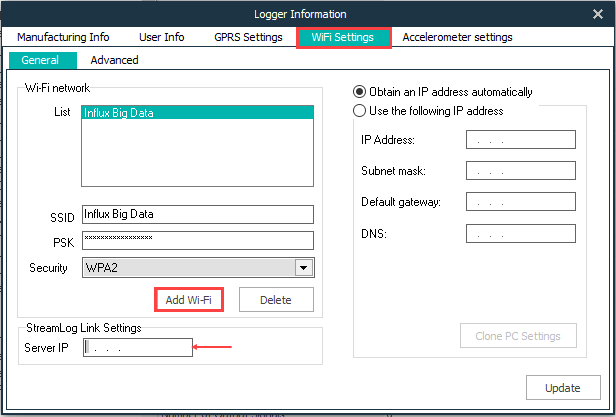This screenshot has height=417, width=616.
Task: Select Obtain an IP address automatically
Action: coord(359,92)
